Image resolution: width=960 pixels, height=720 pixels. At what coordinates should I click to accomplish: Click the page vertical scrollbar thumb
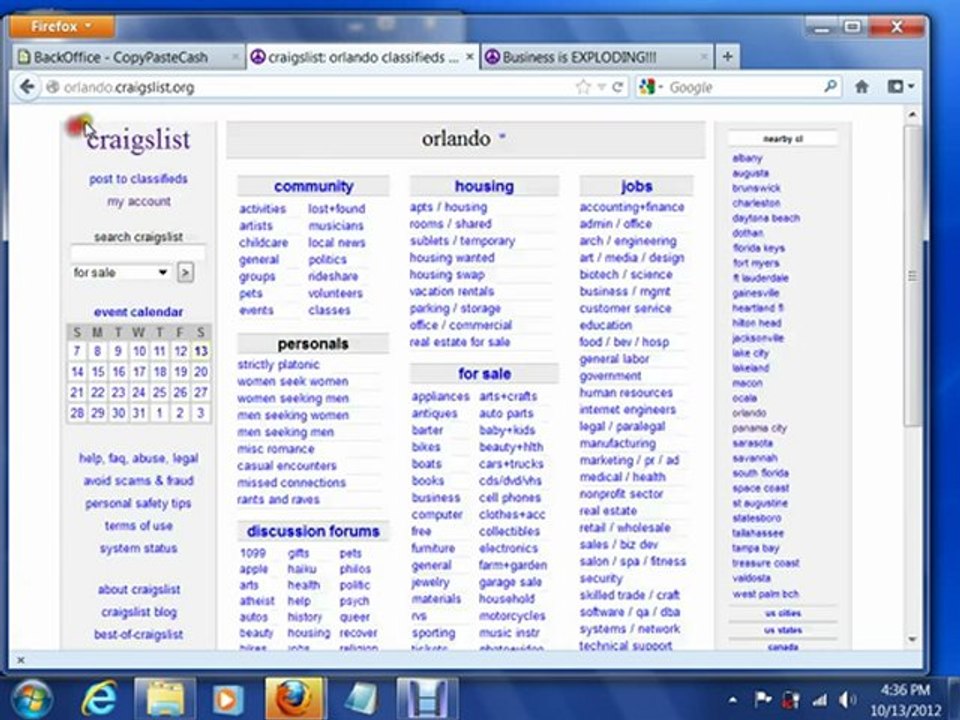(x=912, y=276)
